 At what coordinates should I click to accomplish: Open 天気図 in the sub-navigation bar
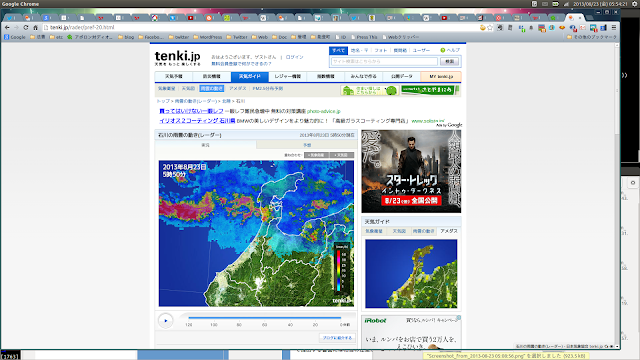click(x=188, y=88)
